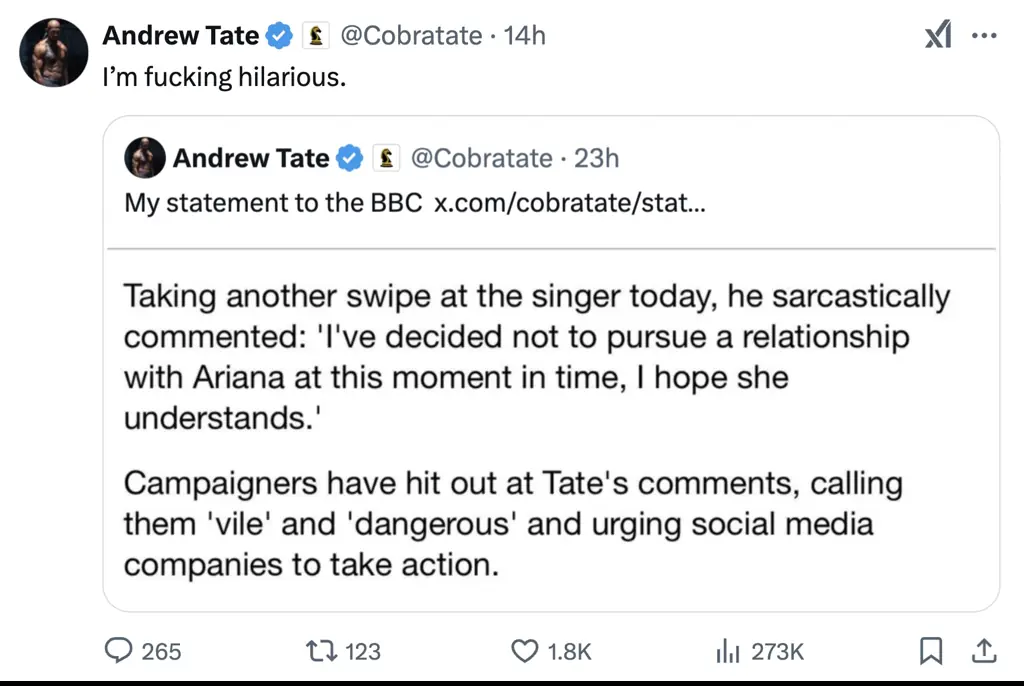Open repost options menu
The height and width of the screenshot is (686, 1024).
click(x=322, y=651)
